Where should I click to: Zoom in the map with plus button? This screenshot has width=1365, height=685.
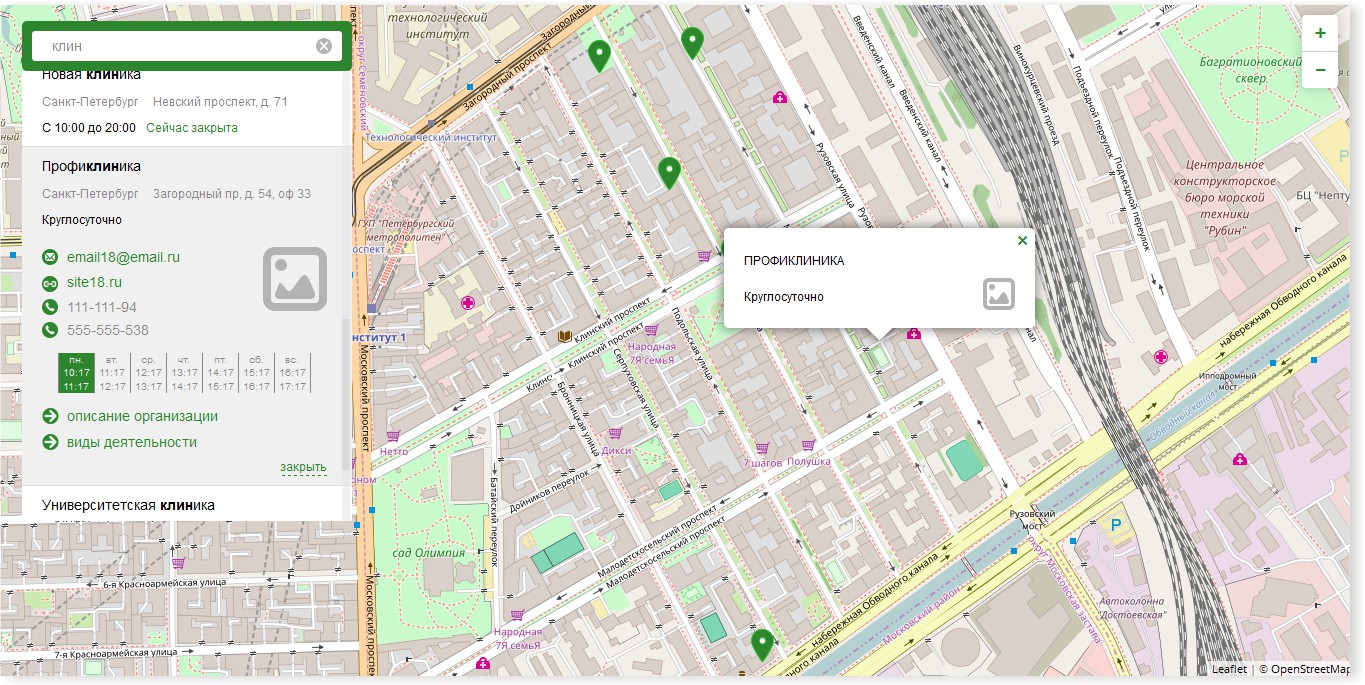[1320, 34]
